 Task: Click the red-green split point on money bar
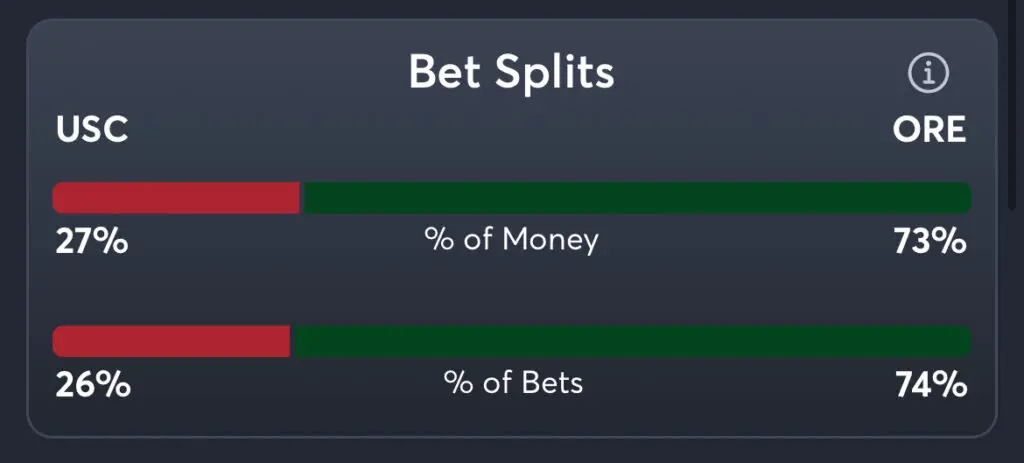pyautogui.click(x=301, y=198)
